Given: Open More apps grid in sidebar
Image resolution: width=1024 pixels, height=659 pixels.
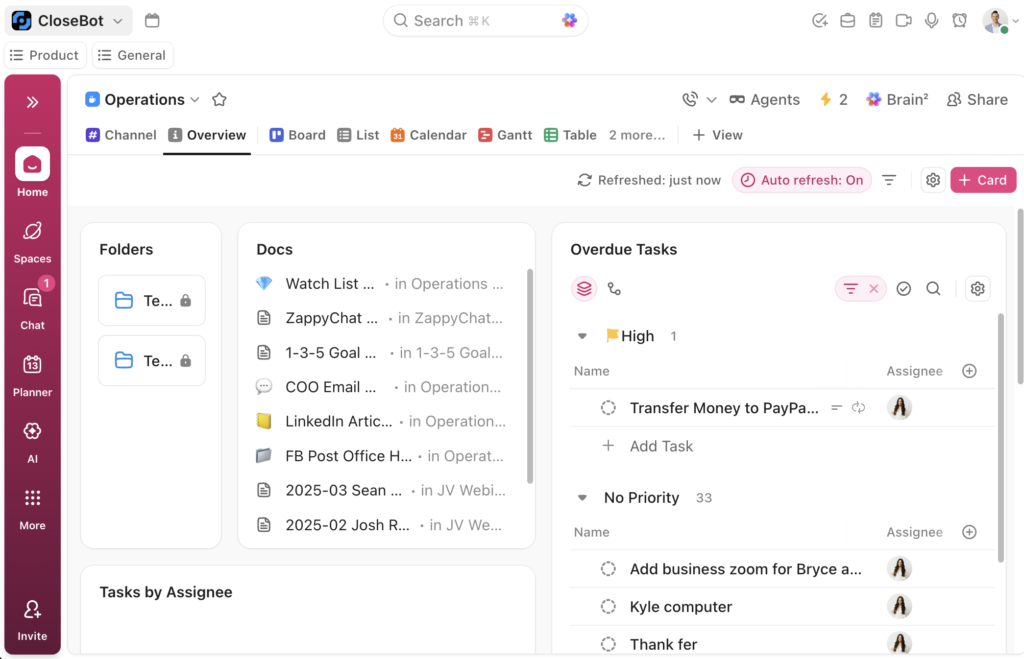Looking at the screenshot, I should click(32, 509).
